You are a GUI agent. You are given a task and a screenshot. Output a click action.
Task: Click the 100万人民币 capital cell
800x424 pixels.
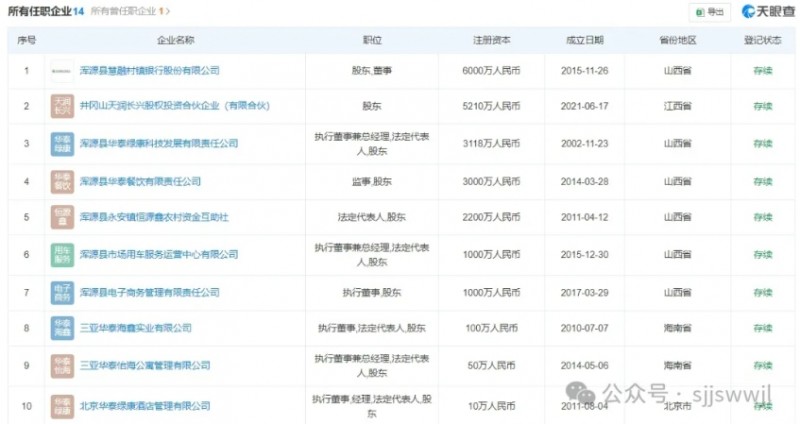tap(491, 328)
